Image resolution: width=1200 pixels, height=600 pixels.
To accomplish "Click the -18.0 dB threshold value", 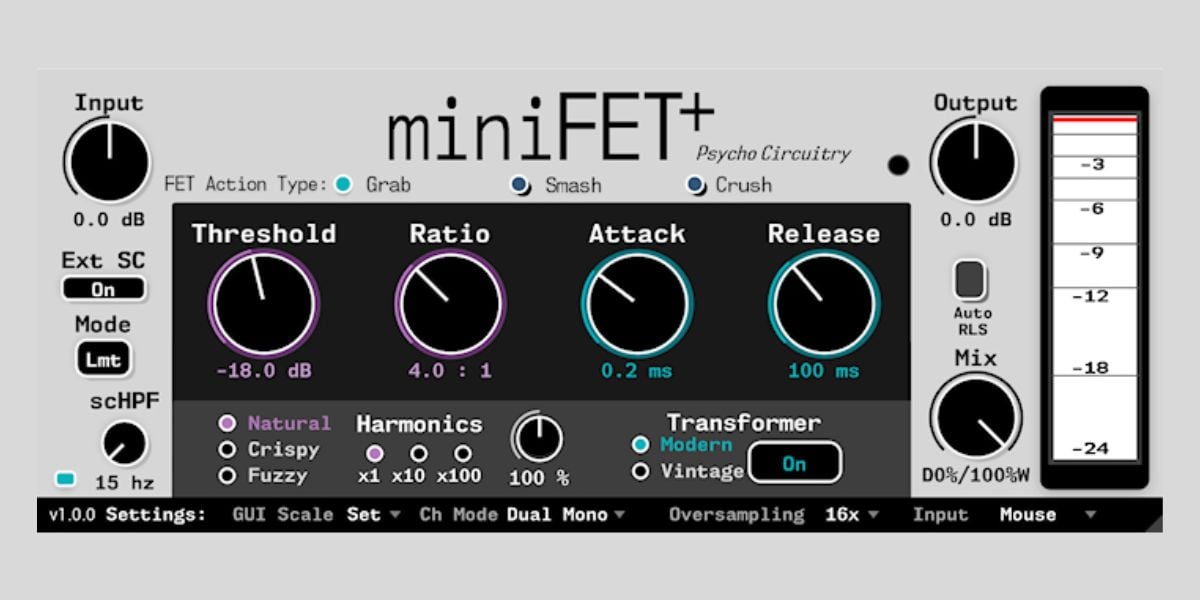I will pyautogui.click(x=264, y=371).
